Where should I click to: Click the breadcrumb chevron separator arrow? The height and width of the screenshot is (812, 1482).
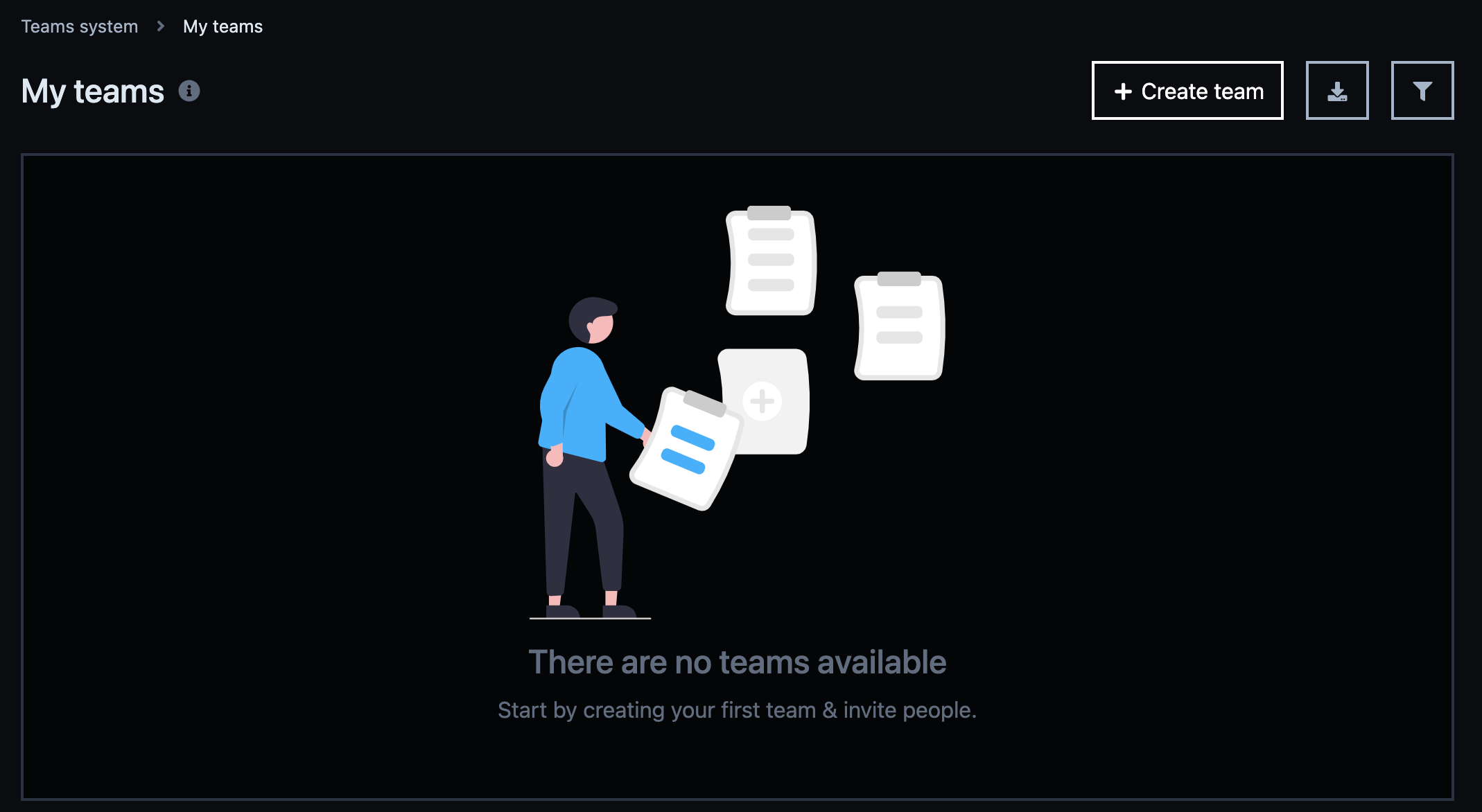(160, 26)
